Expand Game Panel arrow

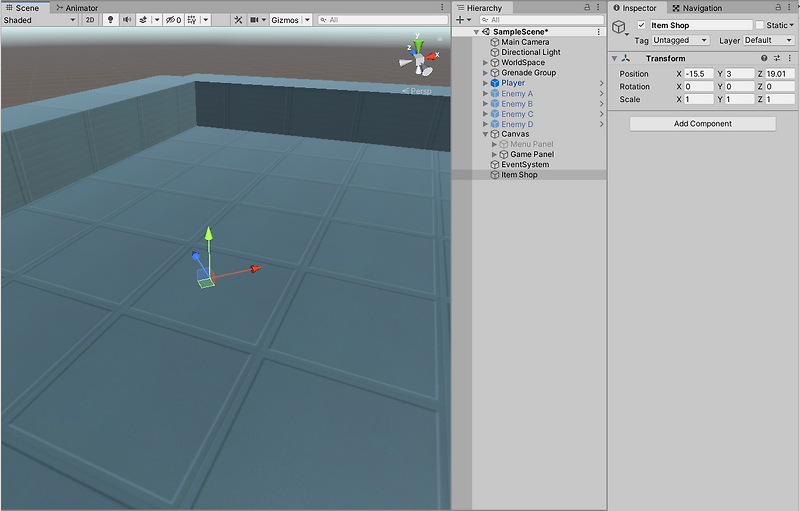click(494, 154)
